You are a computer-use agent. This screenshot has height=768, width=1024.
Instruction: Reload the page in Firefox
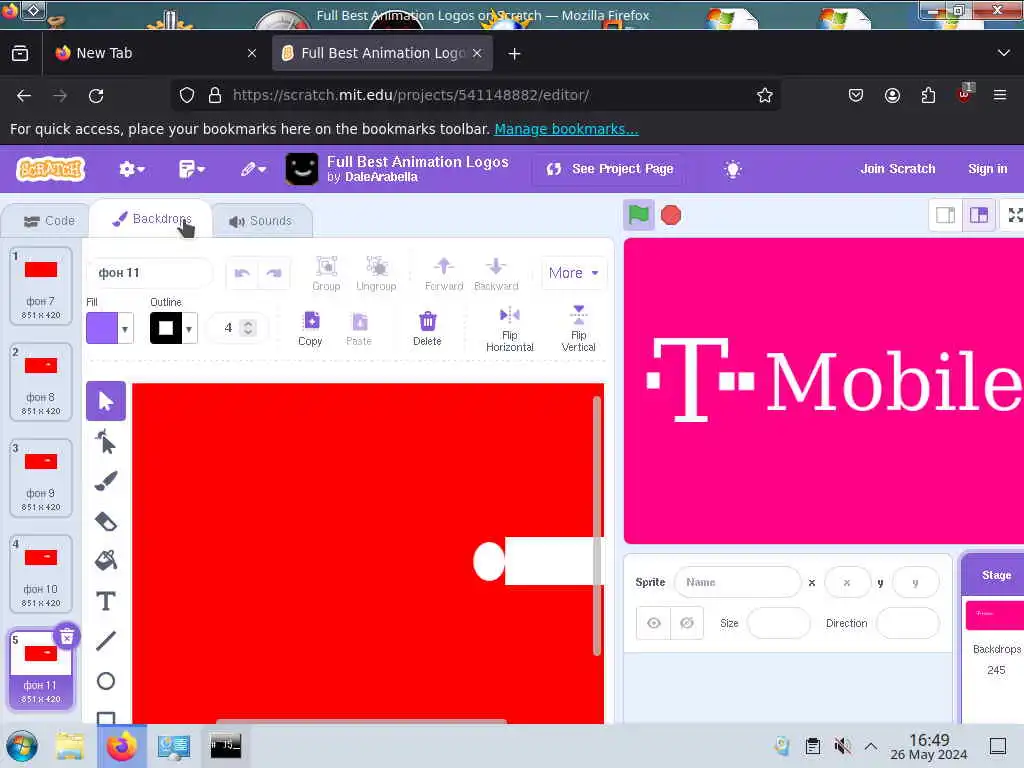[96, 95]
